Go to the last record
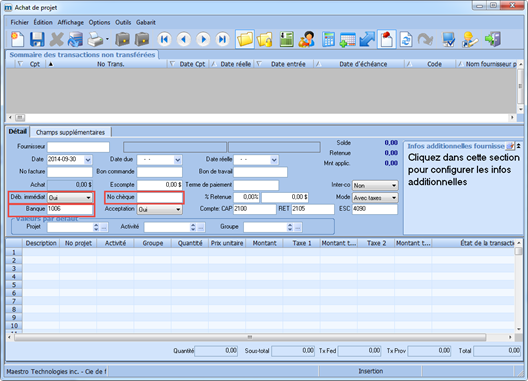 [x=222, y=39]
